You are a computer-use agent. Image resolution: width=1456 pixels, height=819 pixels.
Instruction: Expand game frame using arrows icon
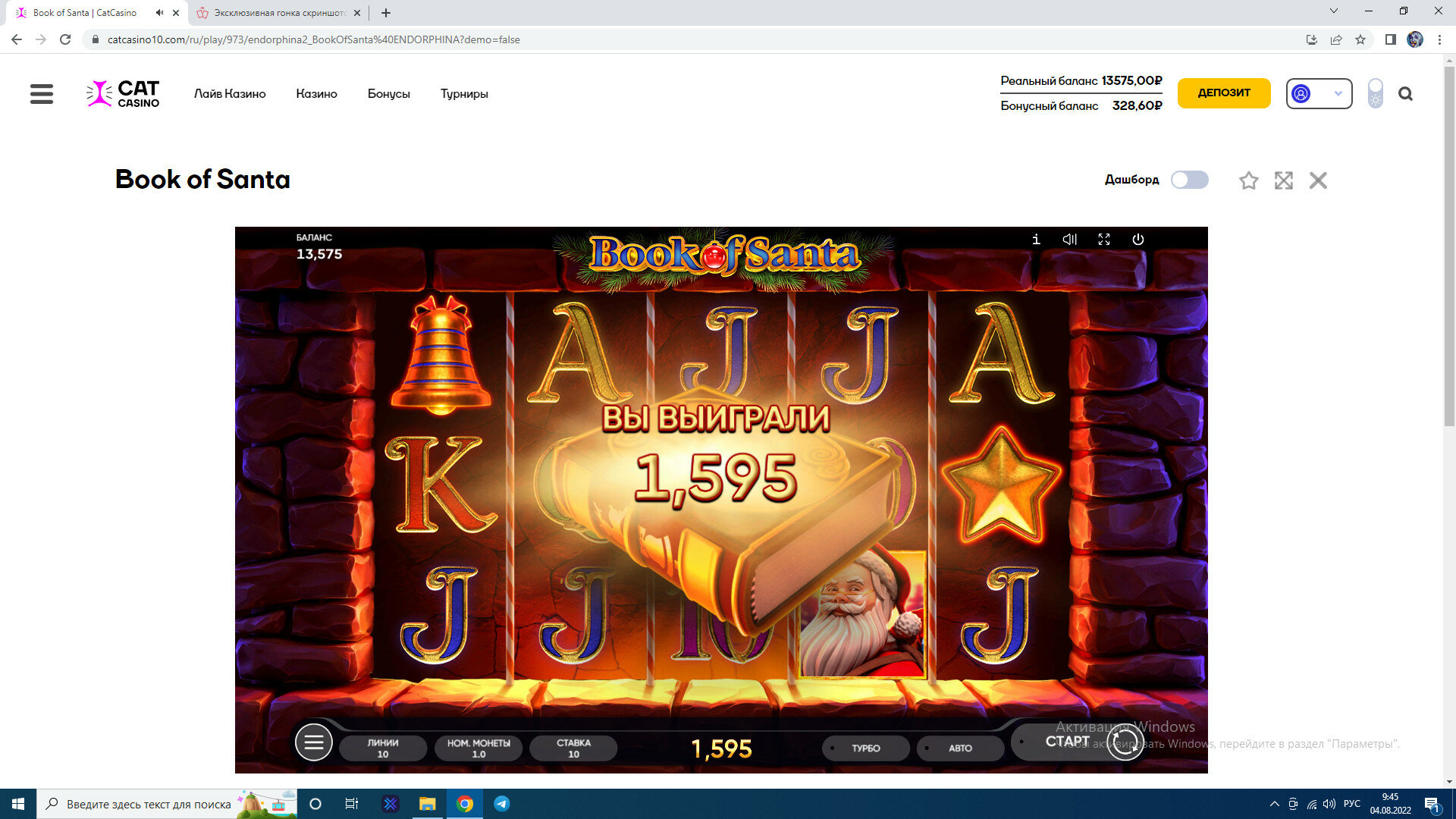tap(1283, 180)
